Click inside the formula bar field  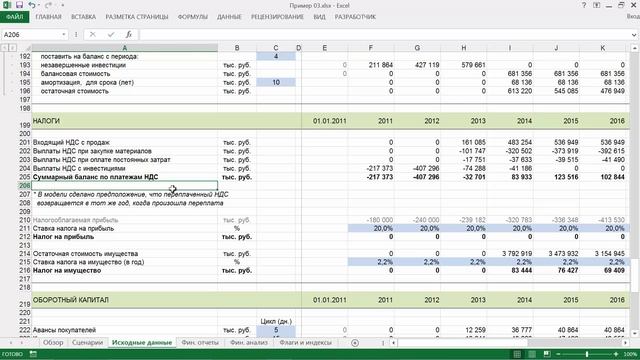click(384, 35)
